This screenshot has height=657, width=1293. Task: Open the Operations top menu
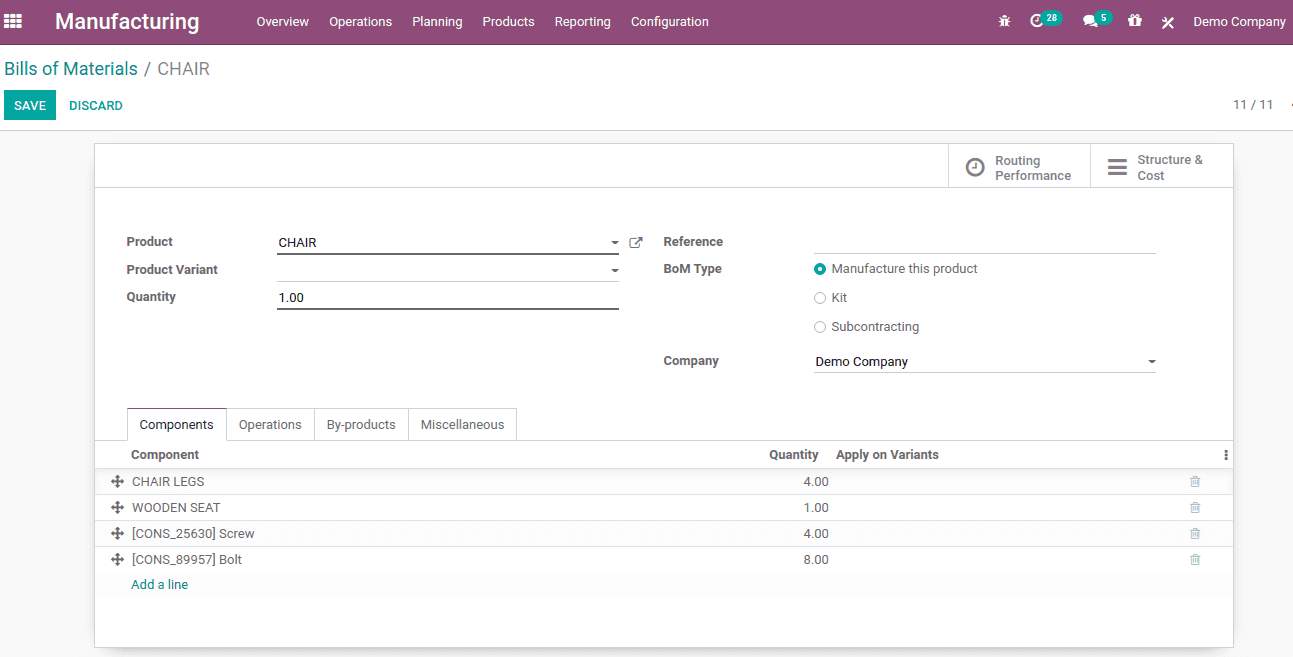pyautogui.click(x=360, y=22)
